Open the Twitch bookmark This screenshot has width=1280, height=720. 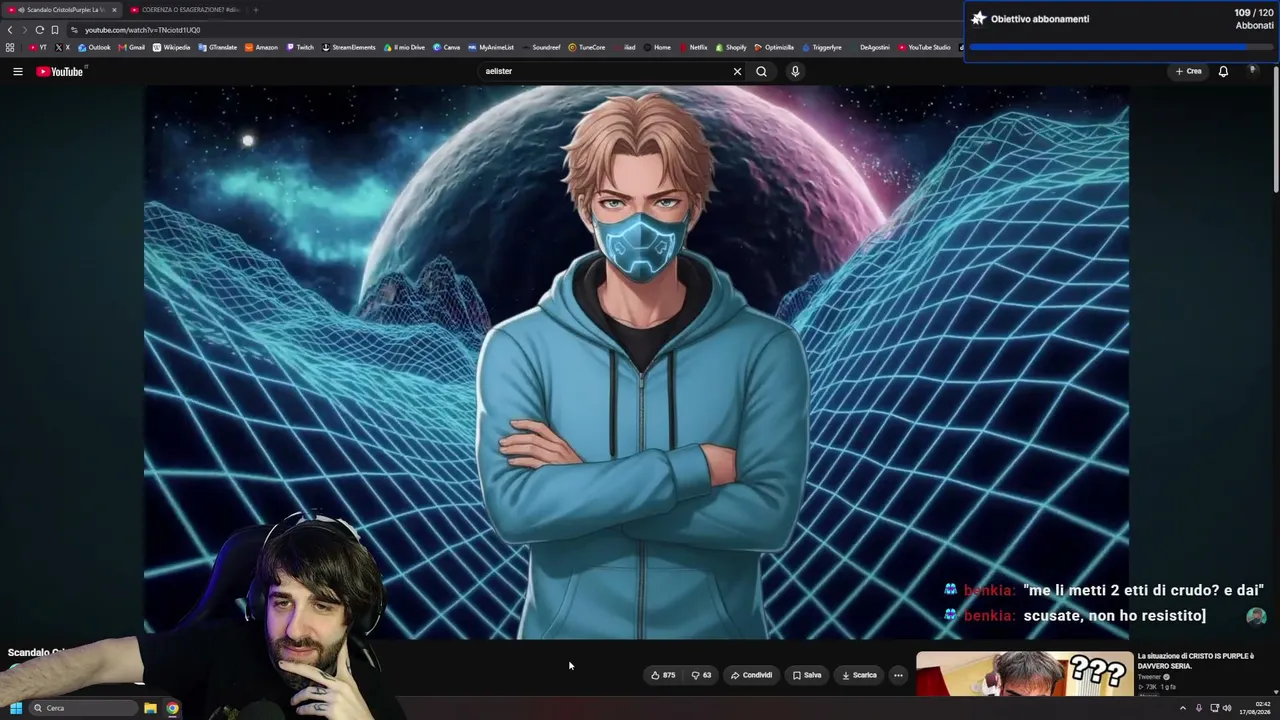pyautogui.click(x=300, y=47)
